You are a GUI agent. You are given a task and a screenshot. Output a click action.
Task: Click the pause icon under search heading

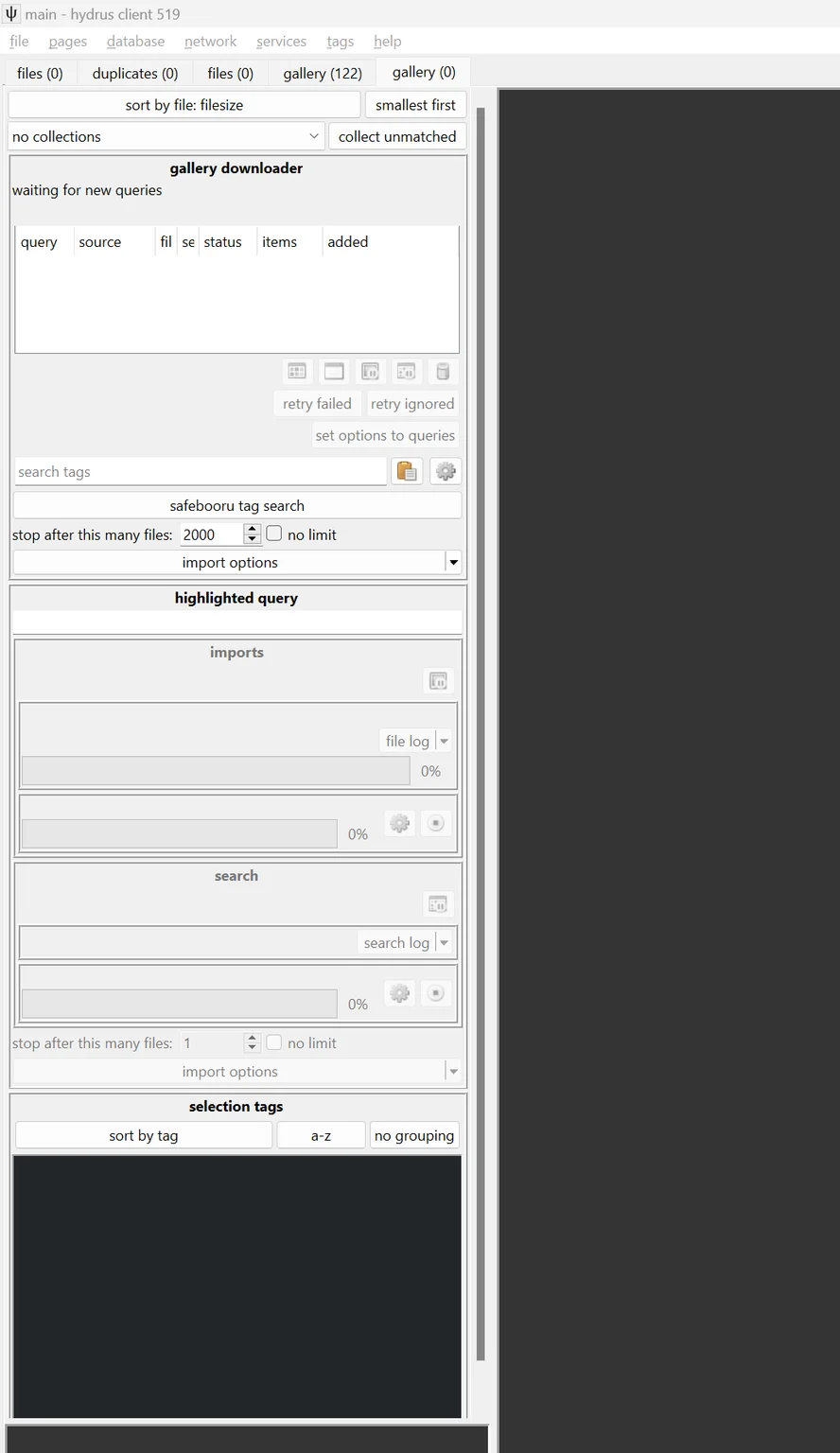pos(438,904)
